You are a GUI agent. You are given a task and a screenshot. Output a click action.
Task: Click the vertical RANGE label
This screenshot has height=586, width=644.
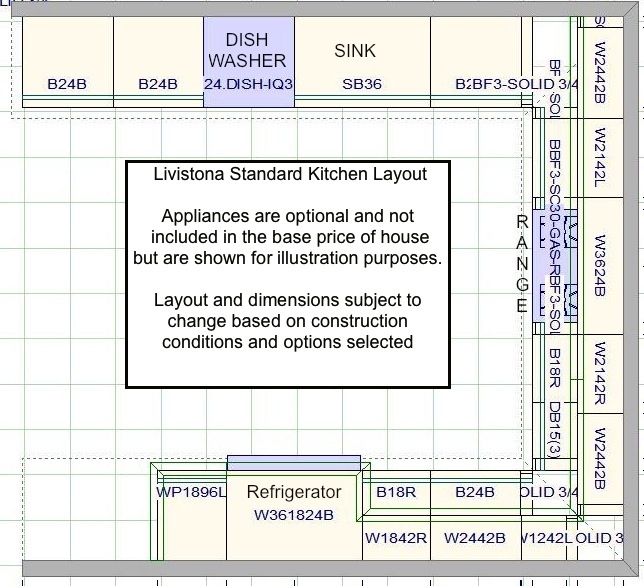tap(521, 265)
